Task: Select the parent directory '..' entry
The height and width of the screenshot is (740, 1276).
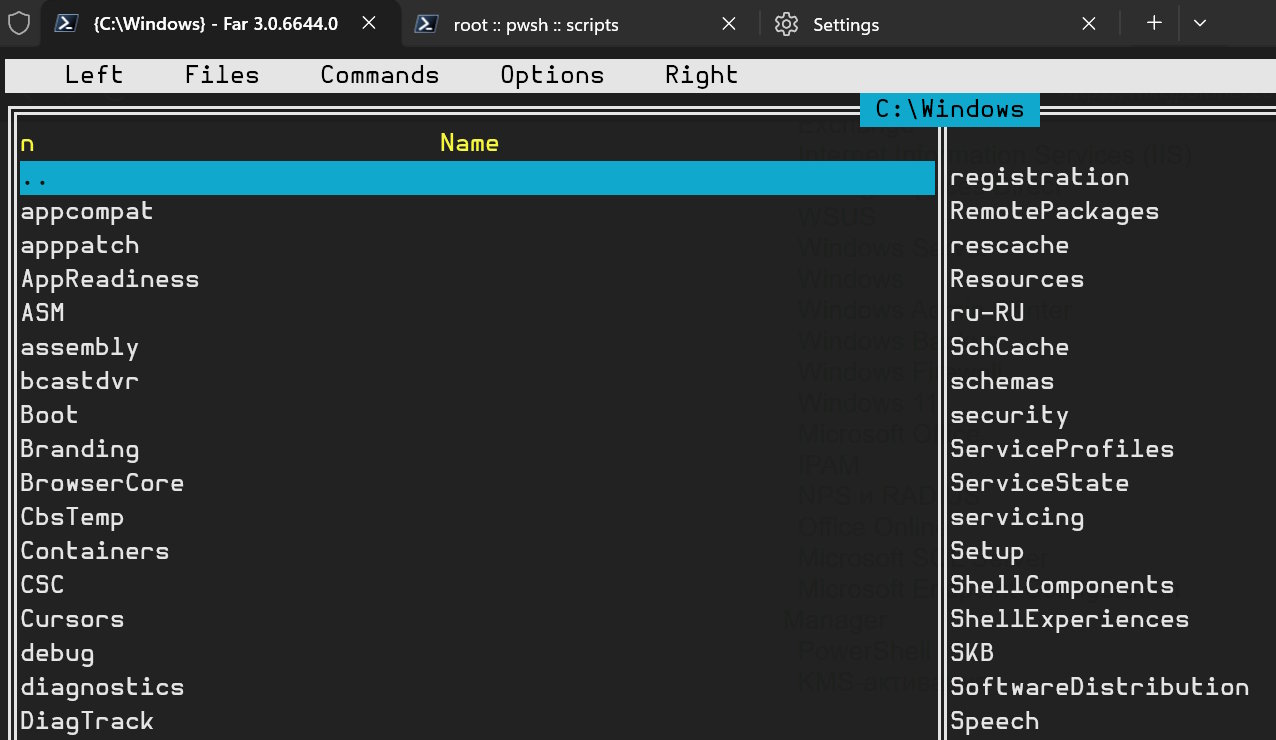Action: 476,178
